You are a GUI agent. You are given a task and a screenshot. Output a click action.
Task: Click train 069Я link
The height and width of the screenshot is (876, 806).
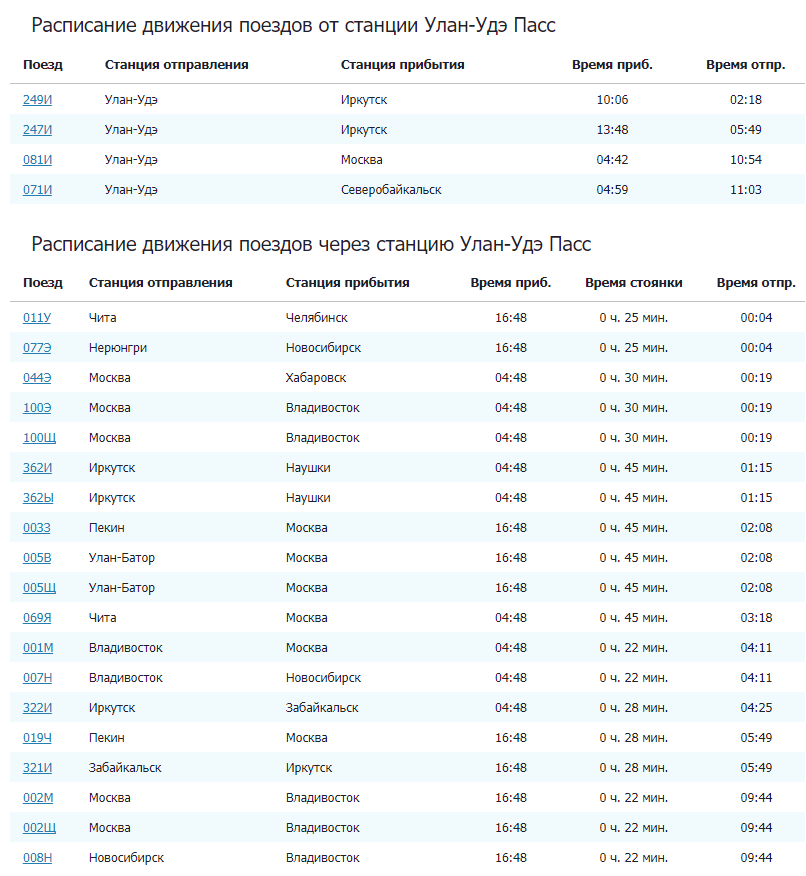coord(37,618)
